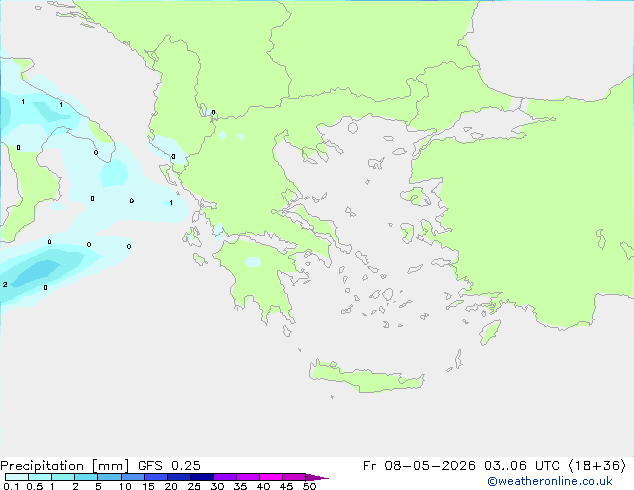Click the 'Fr 08-05-2026 03..06 UTC (18+36)' timestamp

point(494,466)
